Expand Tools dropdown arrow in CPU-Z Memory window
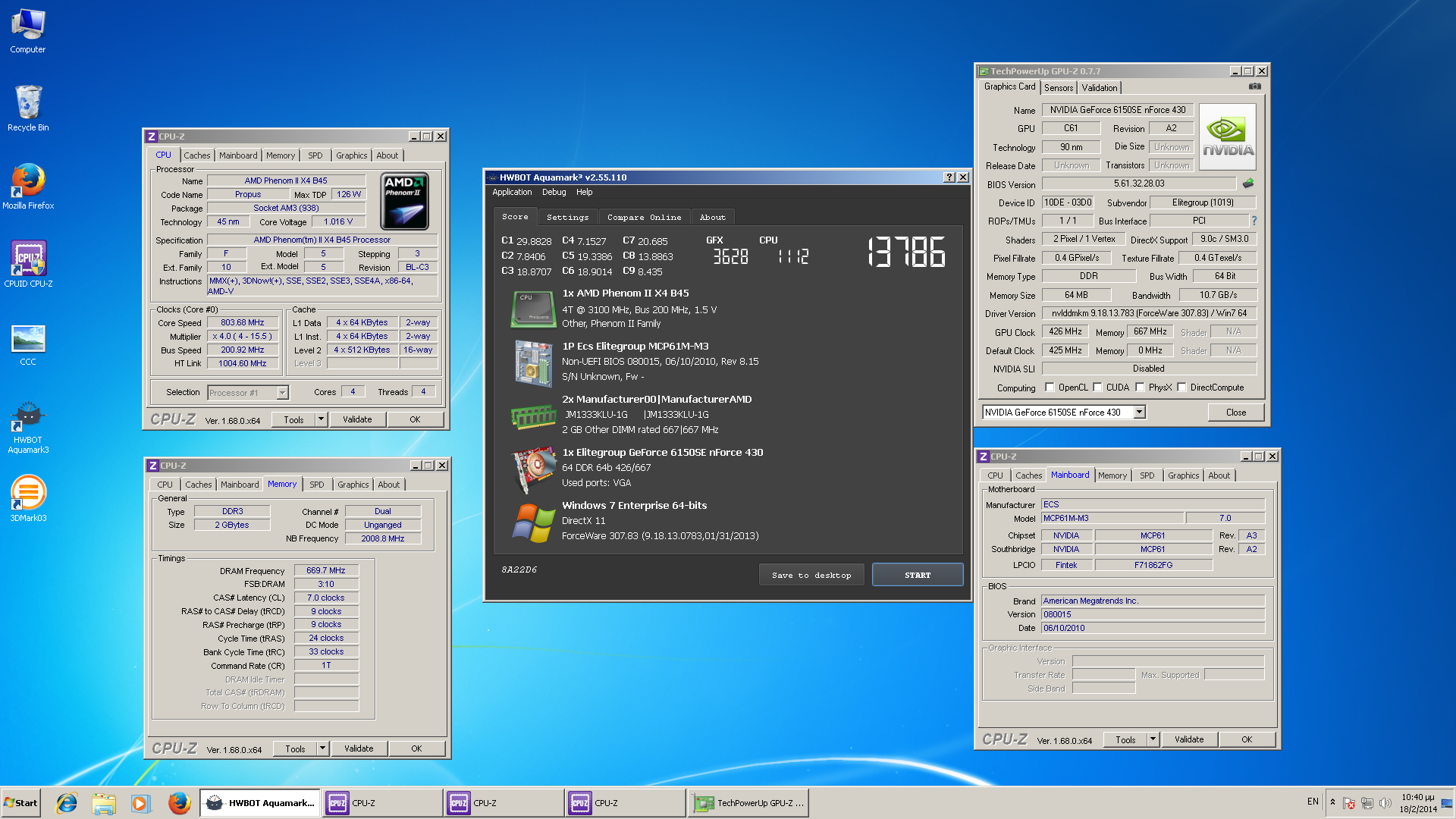The height and width of the screenshot is (819, 1456). (x=322, y=748)
